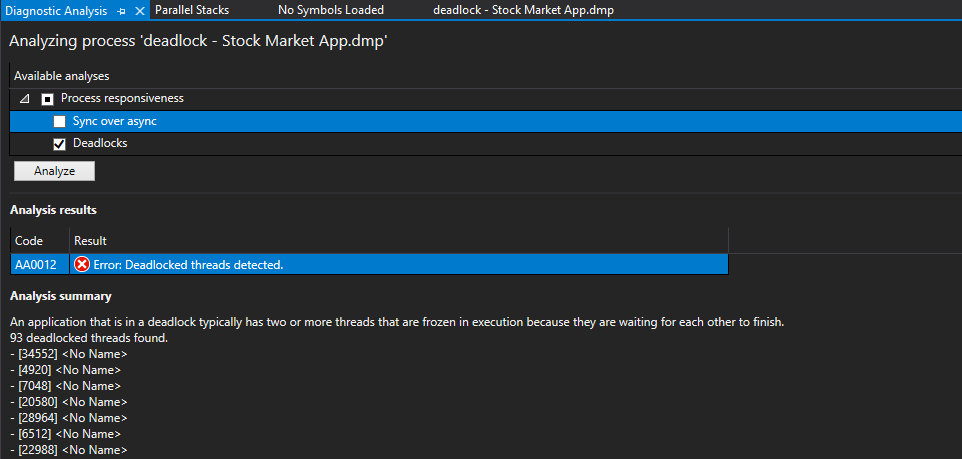Select the AA0012 code cell
Image resolution: width=962 pixels, height=459 pixels.
[x=40, y=264]
